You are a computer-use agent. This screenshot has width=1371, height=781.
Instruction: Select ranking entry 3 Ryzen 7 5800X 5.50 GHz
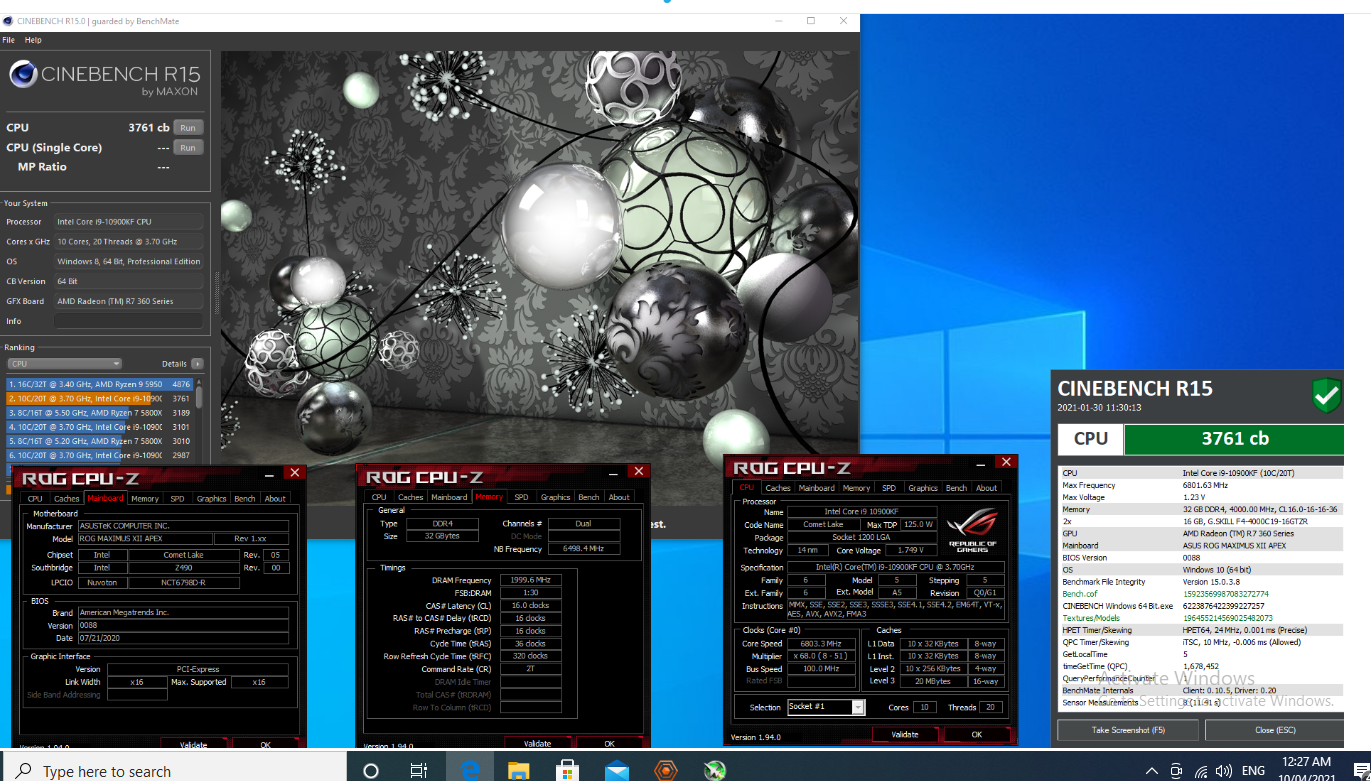[x=100, y=412]
